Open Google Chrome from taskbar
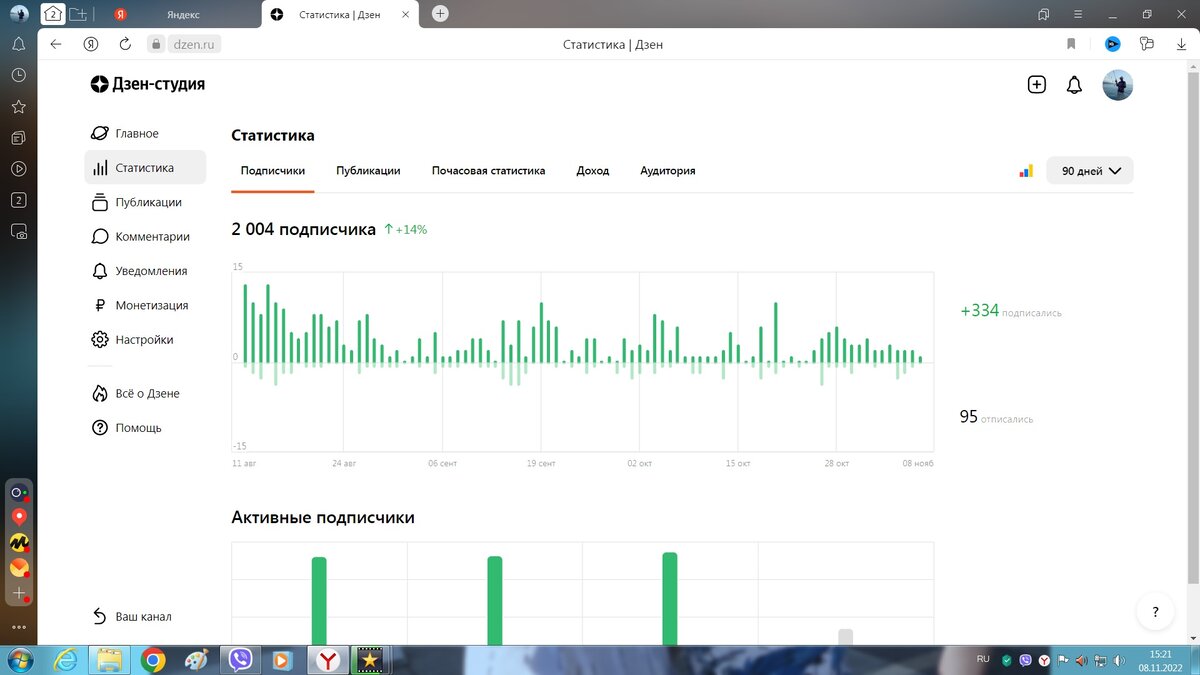Image resolution: width=1200 pixels, height=675 pixels. pyautogui.click(x=153, y=660)
